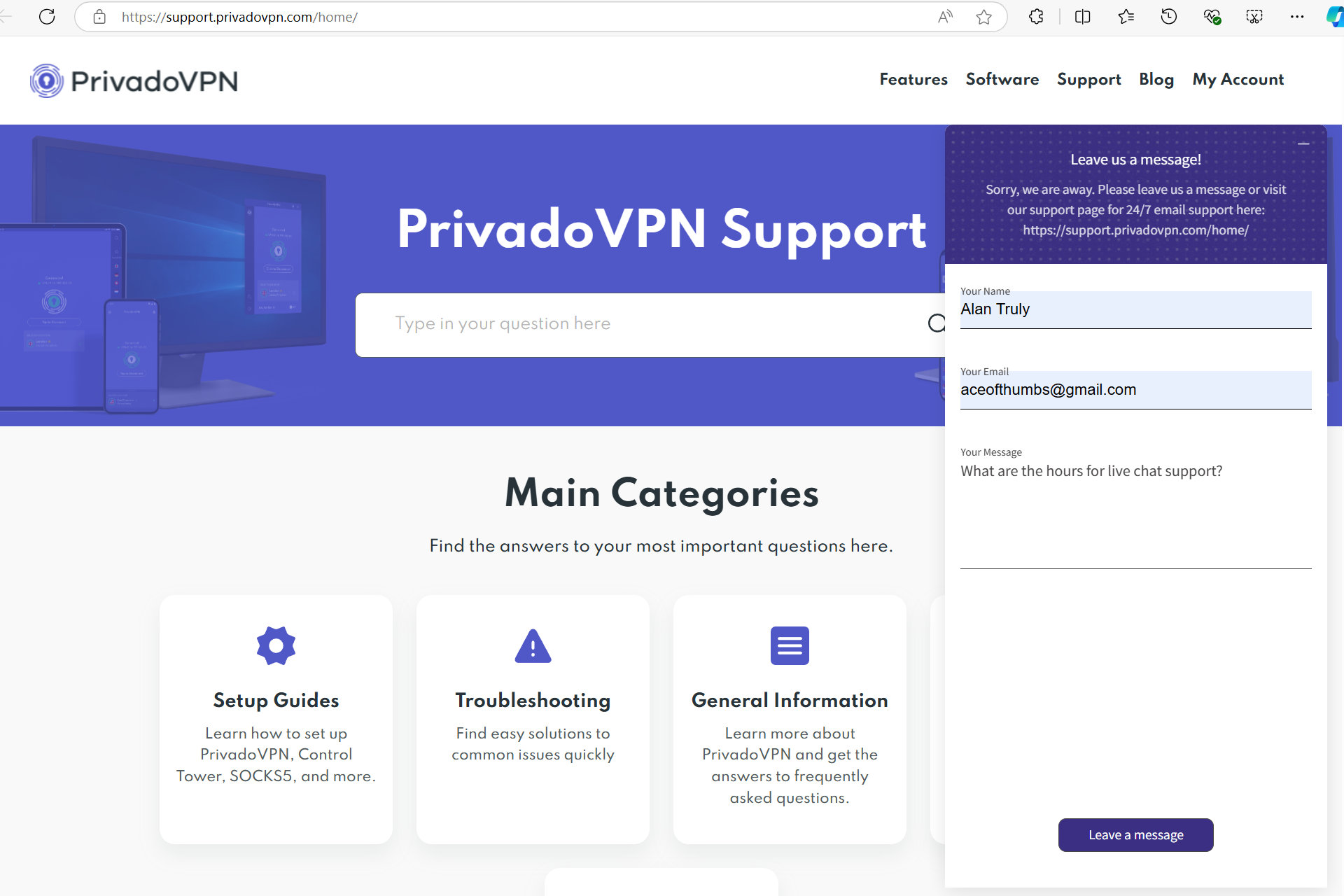Screen dimensions: 1344x896
Task: Click the General Information document icon
Action: click(789, 645)
